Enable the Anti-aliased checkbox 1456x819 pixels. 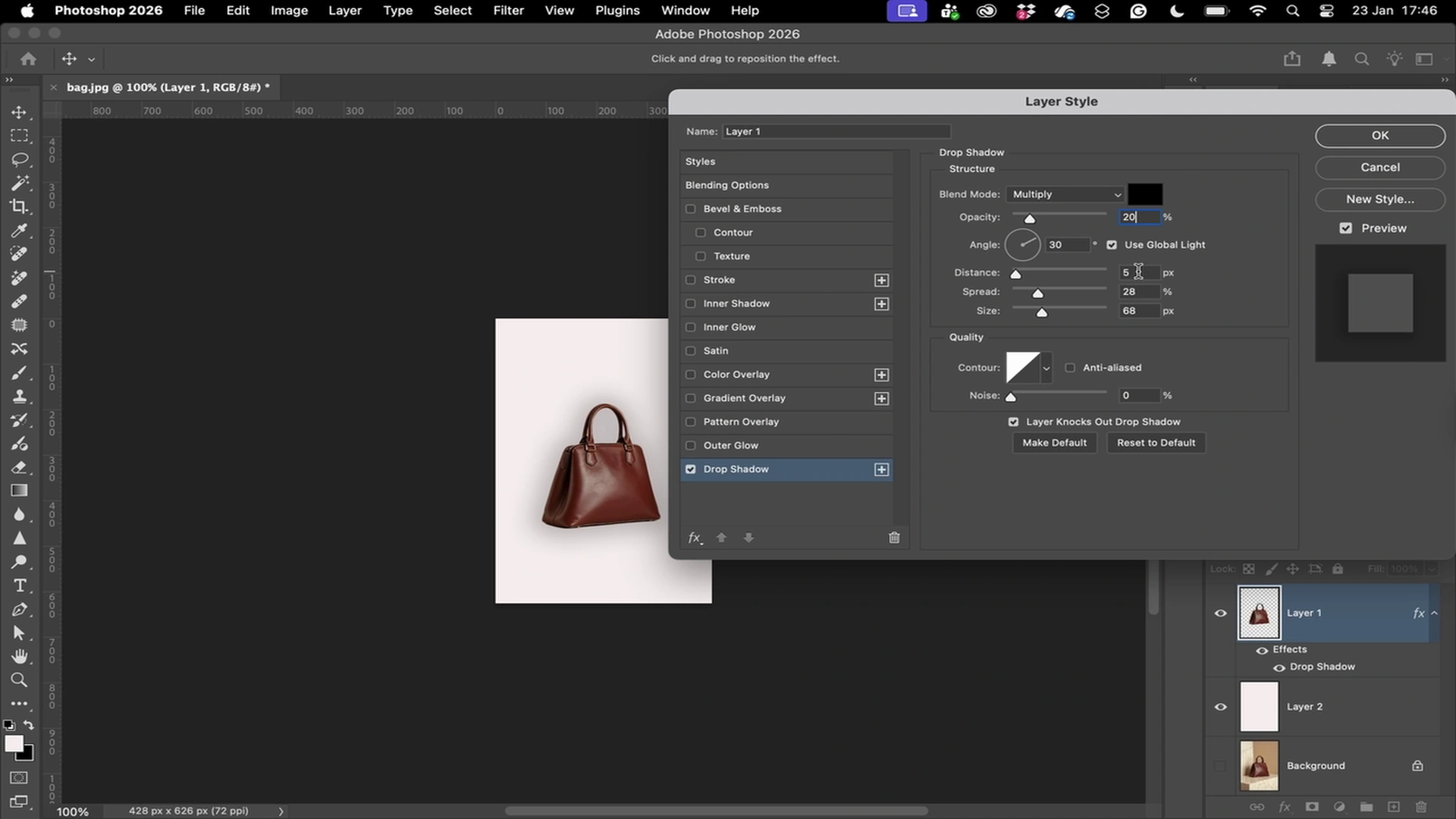(x=1070, y=368)
